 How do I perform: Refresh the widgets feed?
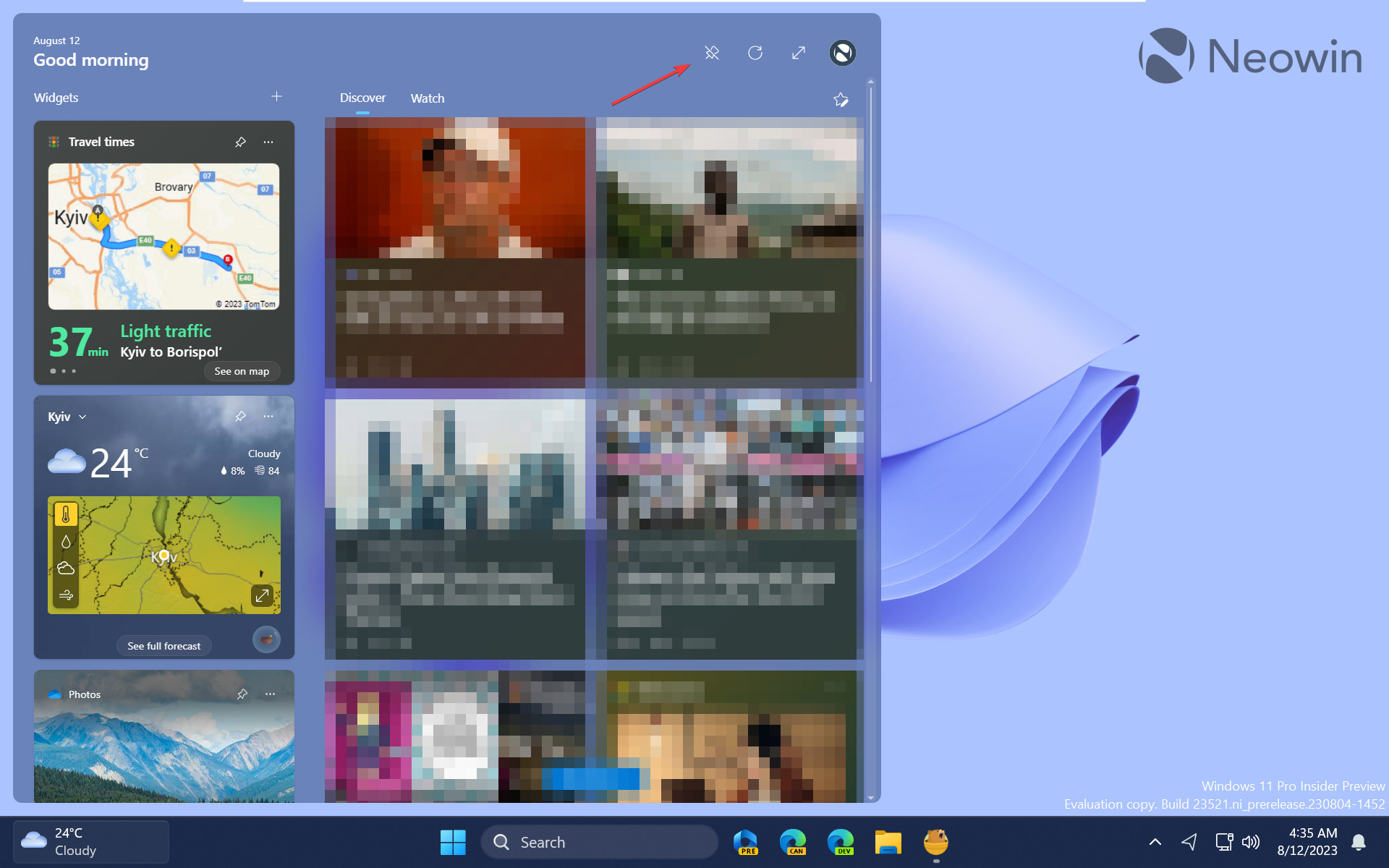coord(755,53)
